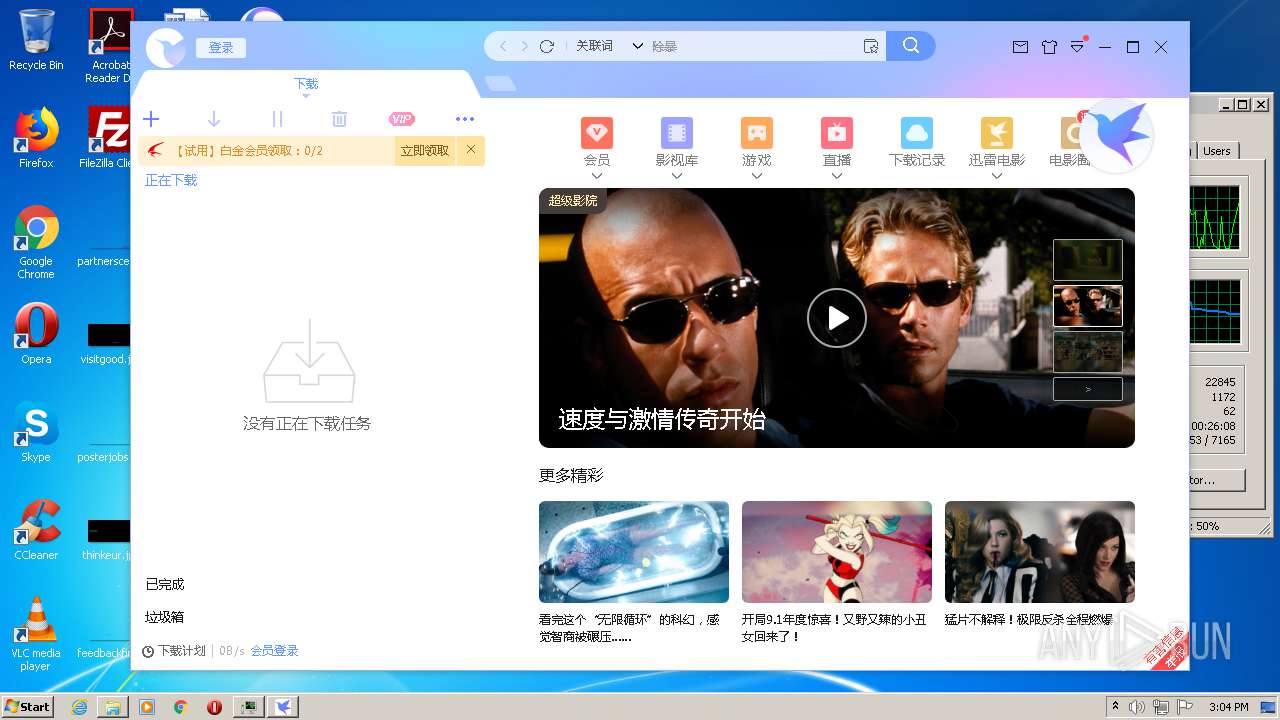
Task: Go back with the left arrow
Action: pyautogui.click(x=503, y=46)
